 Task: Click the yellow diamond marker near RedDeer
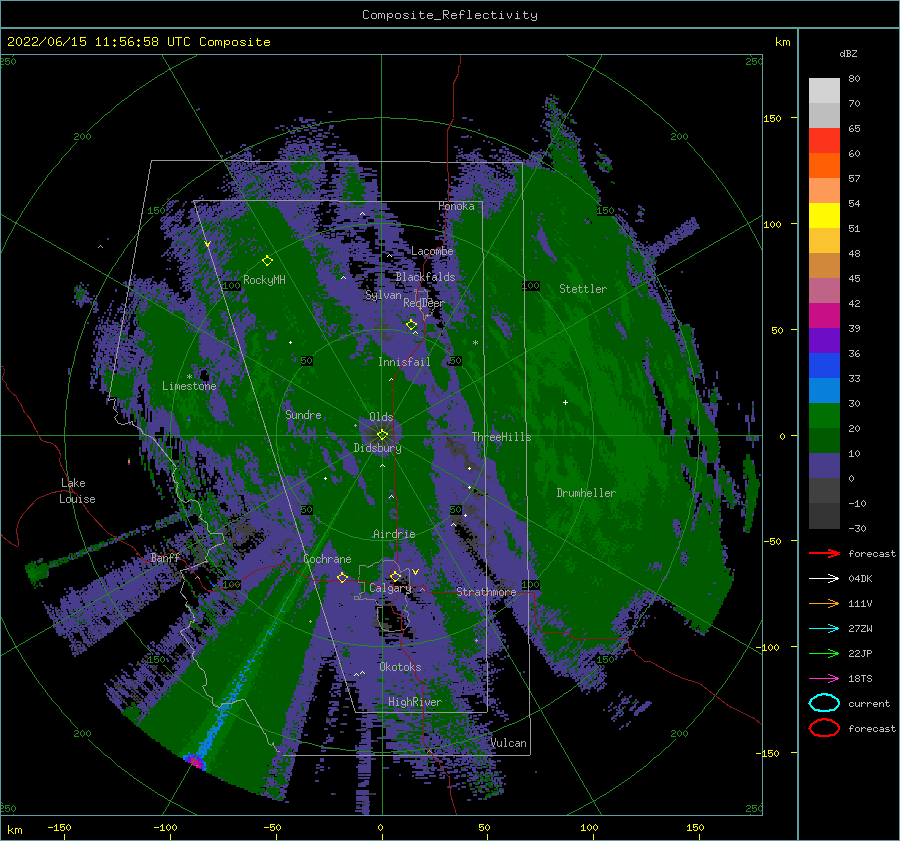[x=411, y=325]
